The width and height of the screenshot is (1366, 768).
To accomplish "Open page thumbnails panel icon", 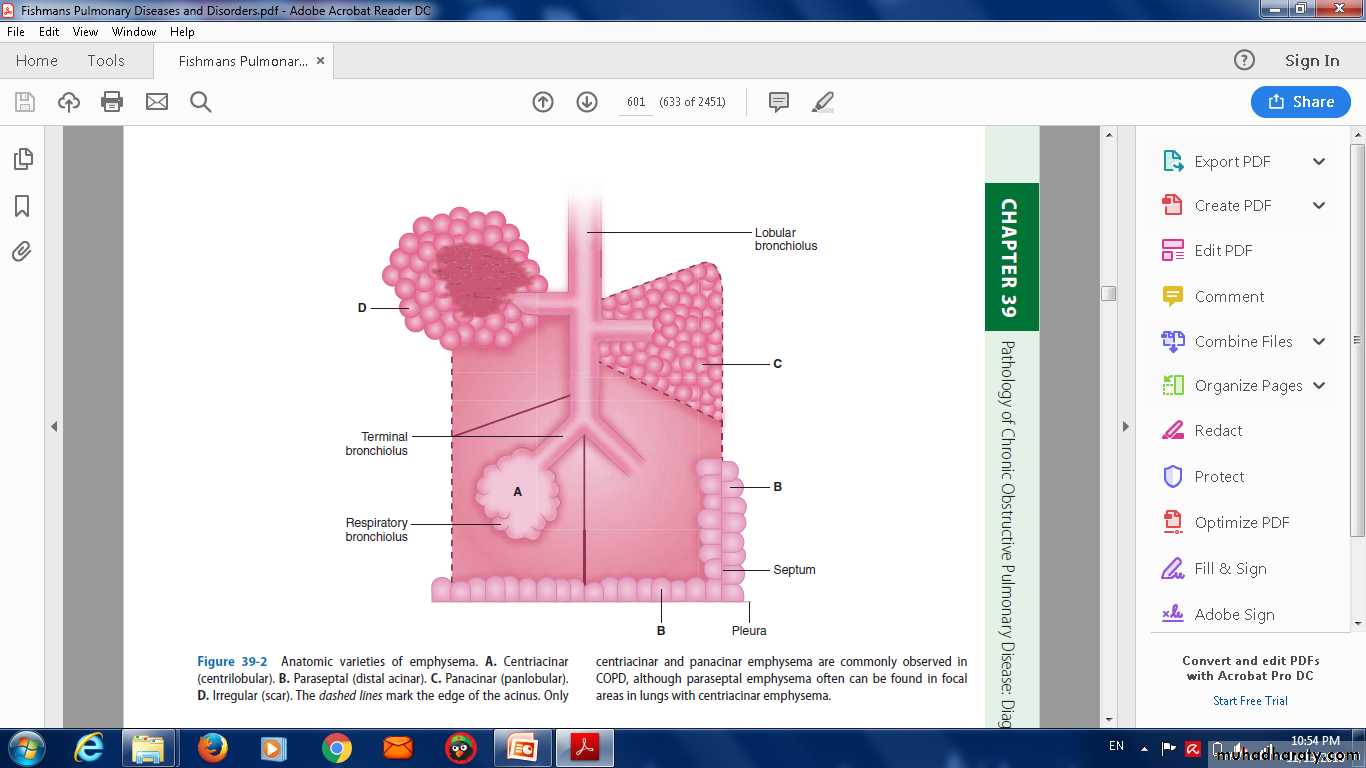I will 22,159.
